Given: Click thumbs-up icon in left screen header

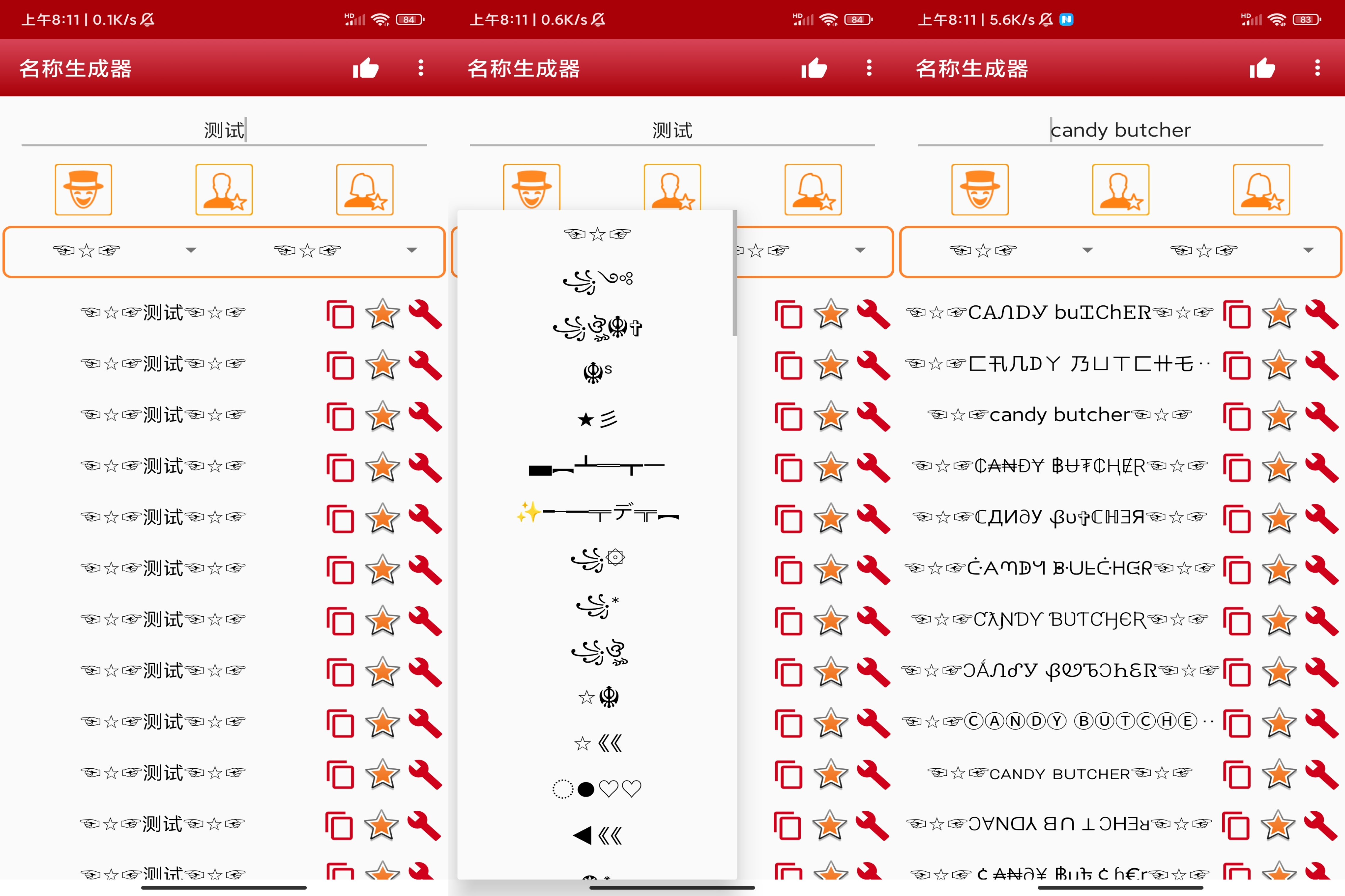Looking at the screenshot, I should pos(366,69).
